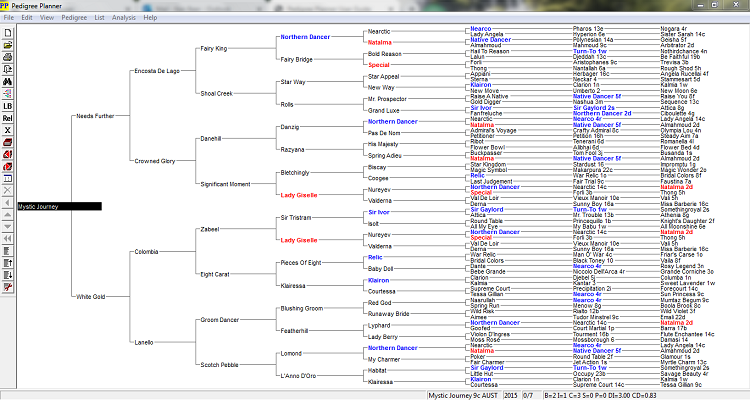
Task: Select Lanello in the pedigree tree
Action: click(143, 343)
